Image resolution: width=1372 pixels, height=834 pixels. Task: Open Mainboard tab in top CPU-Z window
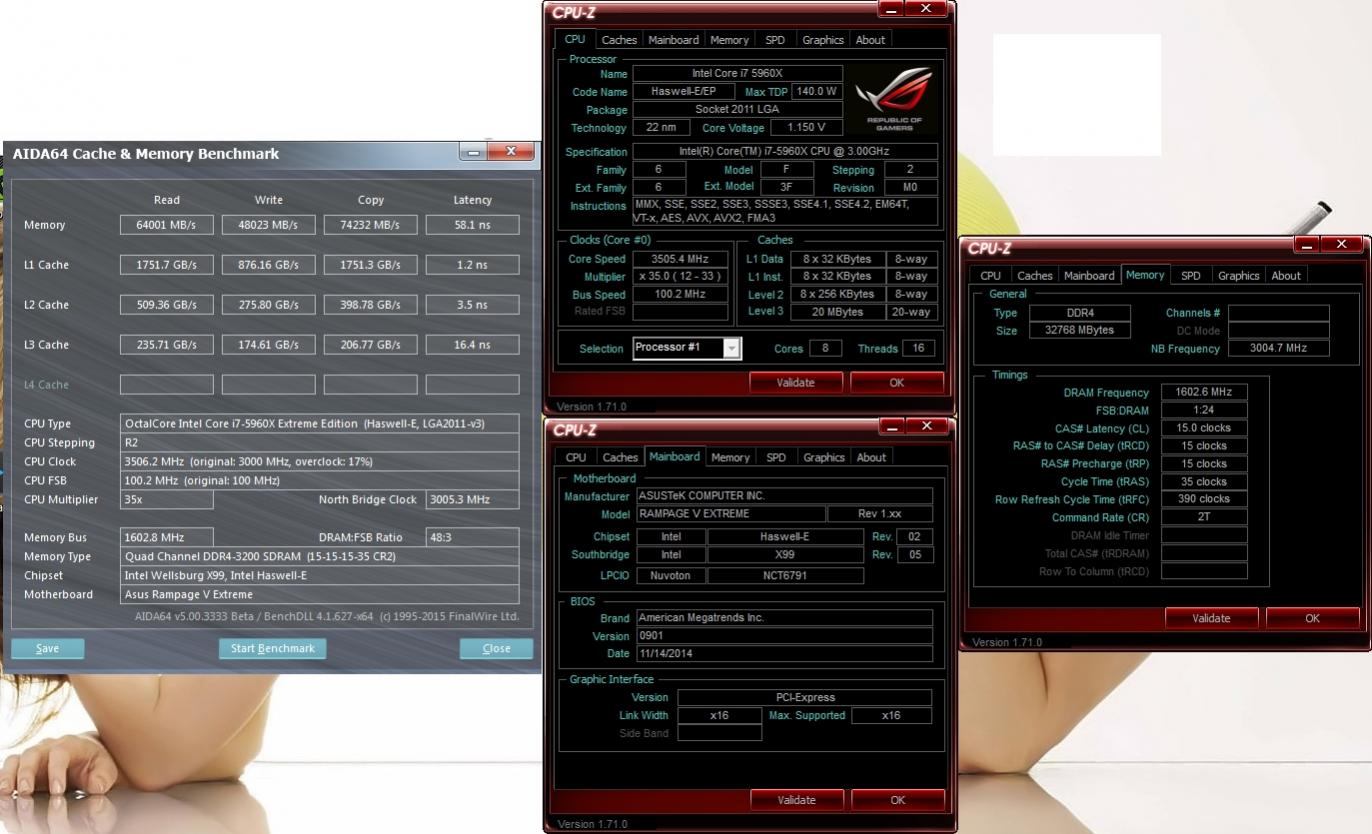point(673,40)
